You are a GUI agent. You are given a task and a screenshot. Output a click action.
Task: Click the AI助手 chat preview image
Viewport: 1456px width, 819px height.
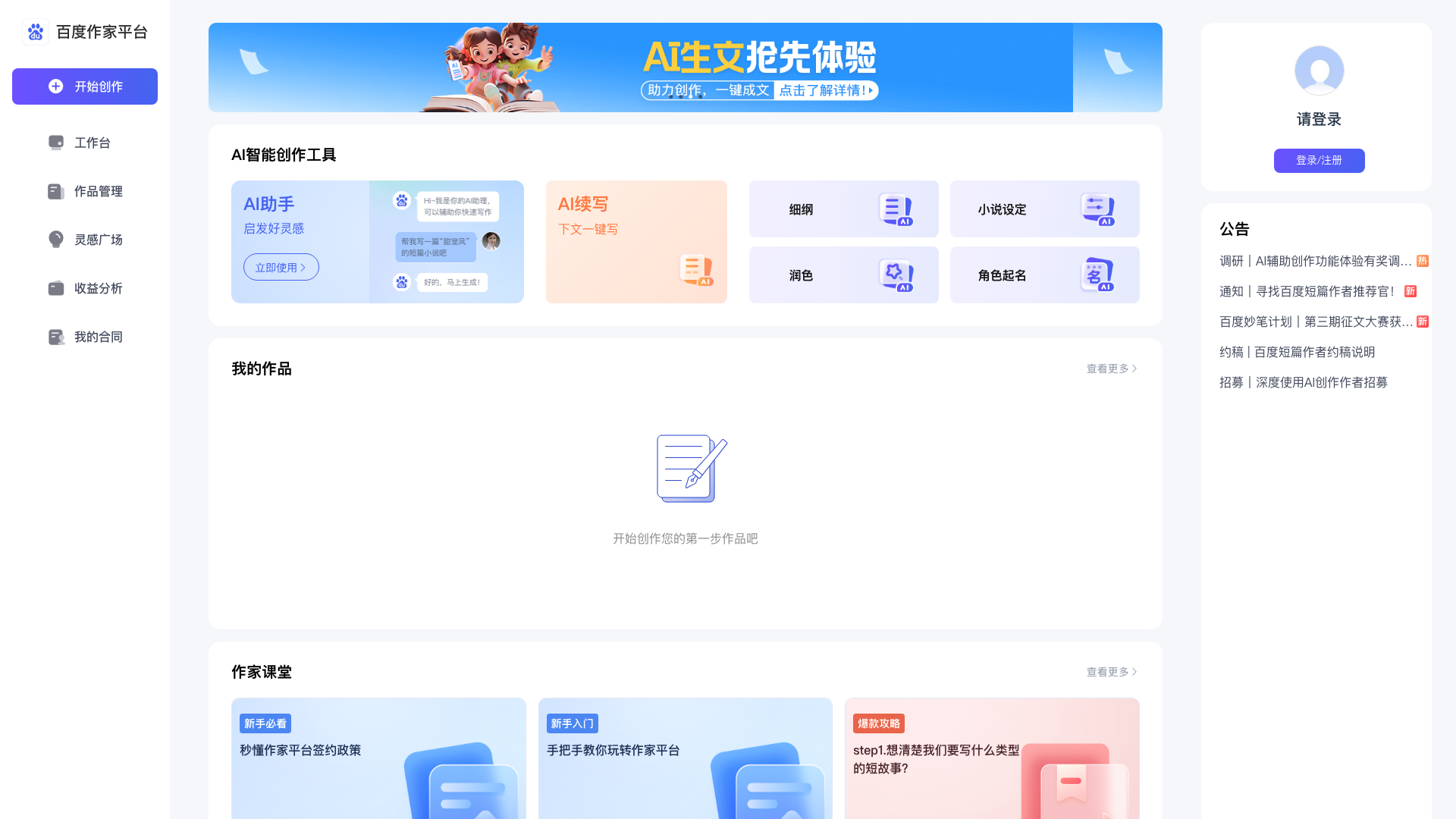447,242
